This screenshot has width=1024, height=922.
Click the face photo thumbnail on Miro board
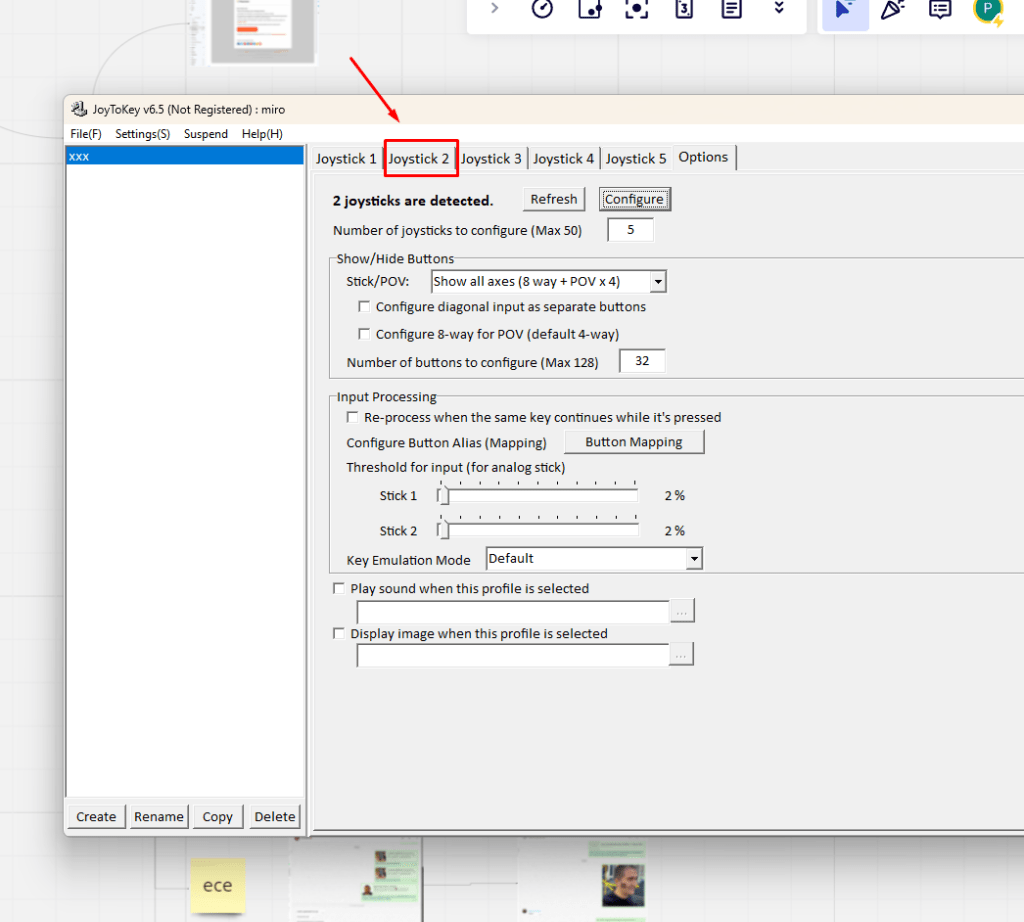pos(622,885)
